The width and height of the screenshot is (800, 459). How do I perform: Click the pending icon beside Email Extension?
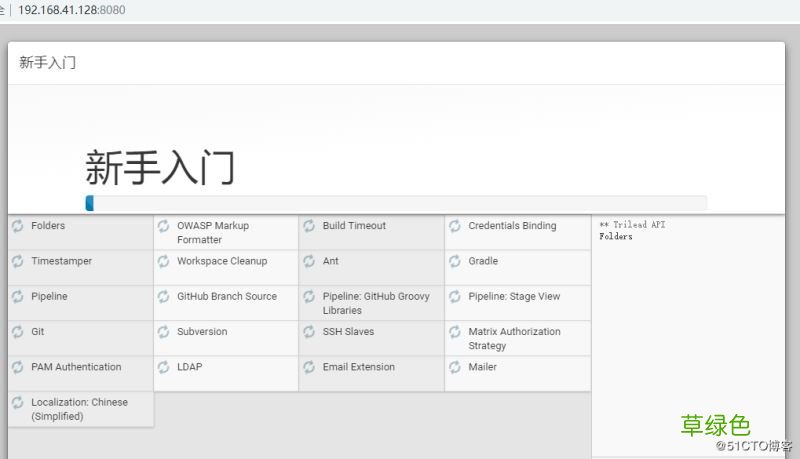click(x=309, y=367)
